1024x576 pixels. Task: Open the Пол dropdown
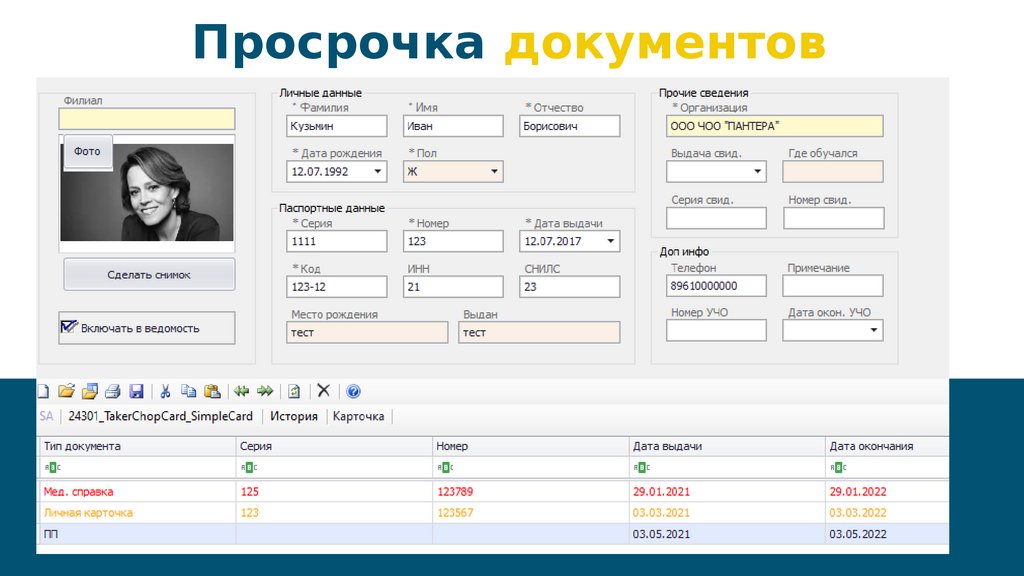coord(494,172)
